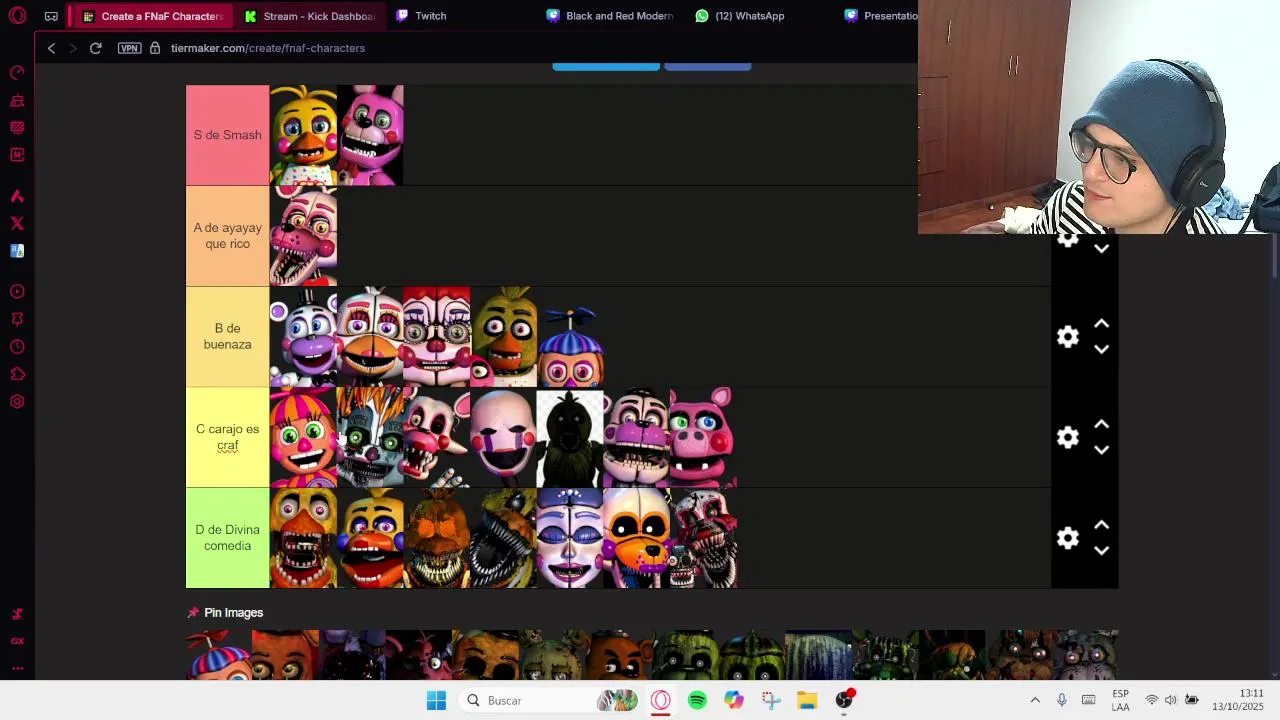The width and height of the screenshot is (1280, 720).
Task: Open OBS Studio from the taskbar
Action: (844, 701)
